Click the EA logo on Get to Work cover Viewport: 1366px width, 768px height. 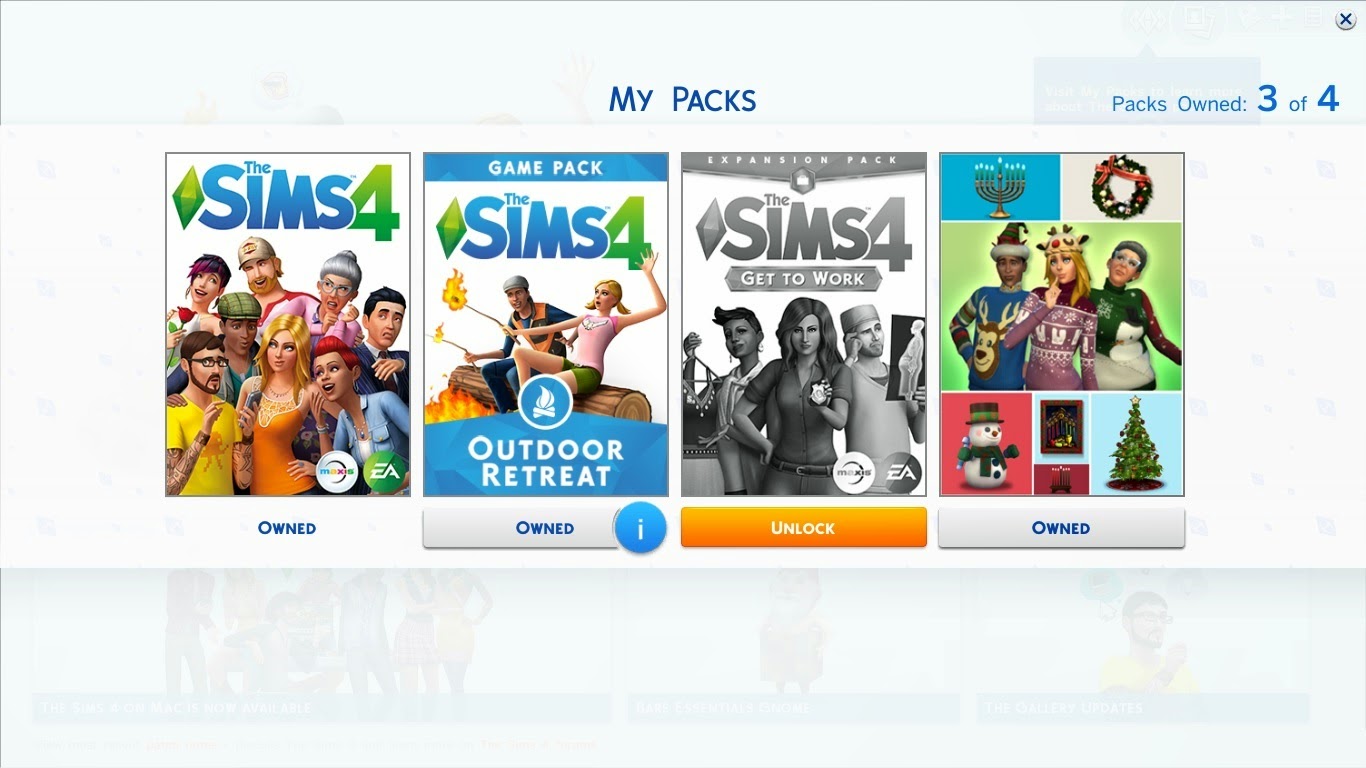(x=901, y=472)
